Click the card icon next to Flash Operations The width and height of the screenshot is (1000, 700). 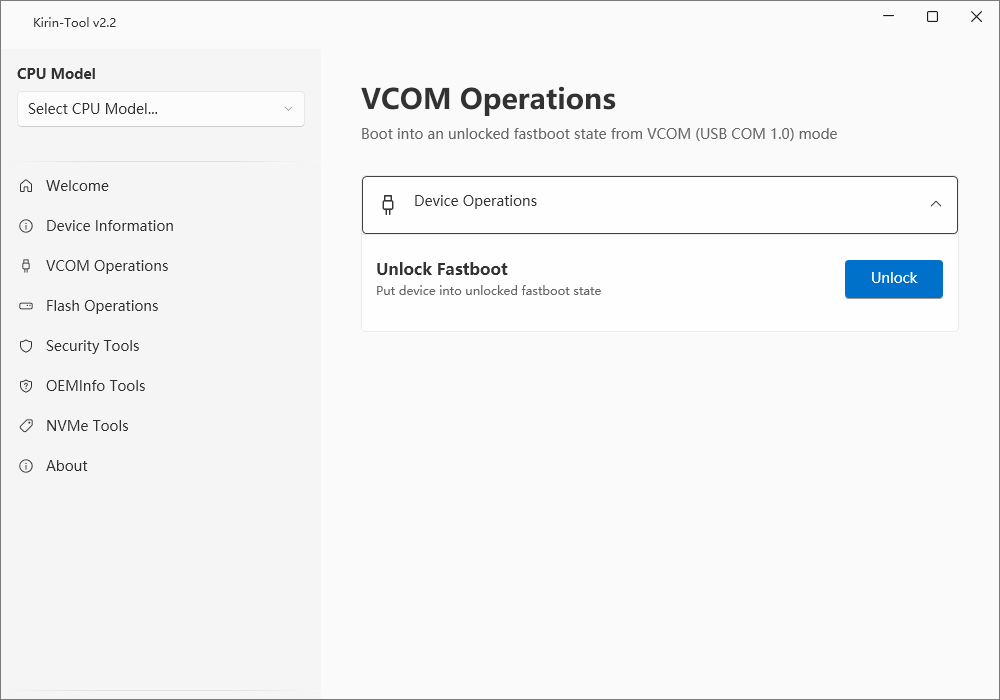click(x=24, y=305)
